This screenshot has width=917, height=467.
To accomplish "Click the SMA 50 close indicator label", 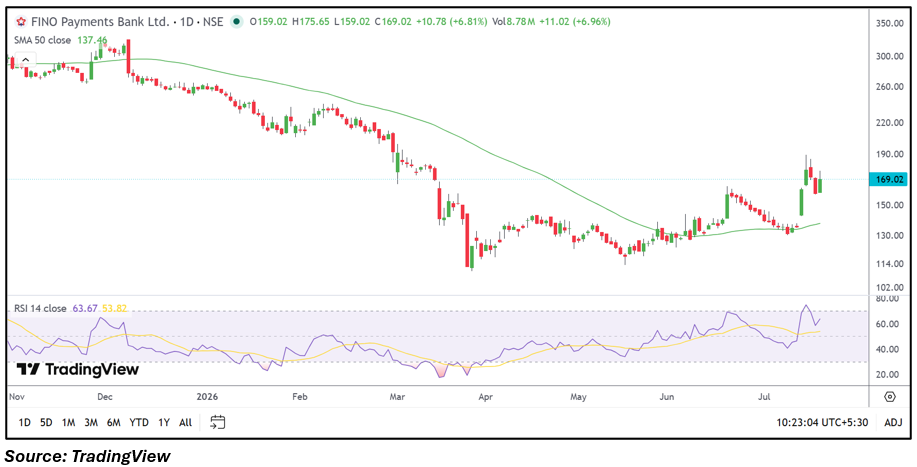I will tap(43, 40).
